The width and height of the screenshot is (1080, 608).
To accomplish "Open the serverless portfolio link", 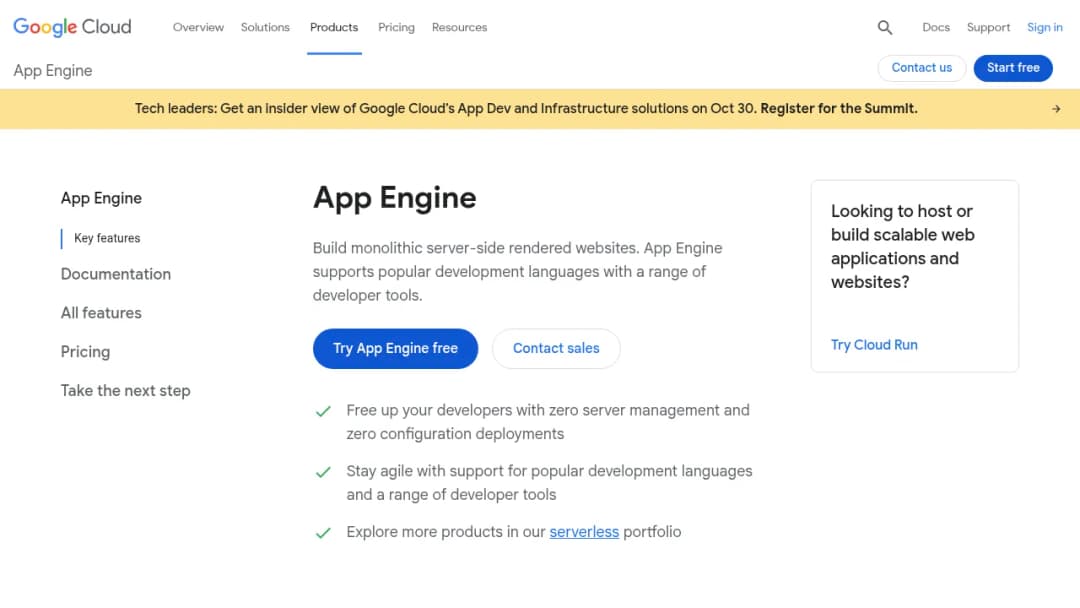I will tap(584, 532).
